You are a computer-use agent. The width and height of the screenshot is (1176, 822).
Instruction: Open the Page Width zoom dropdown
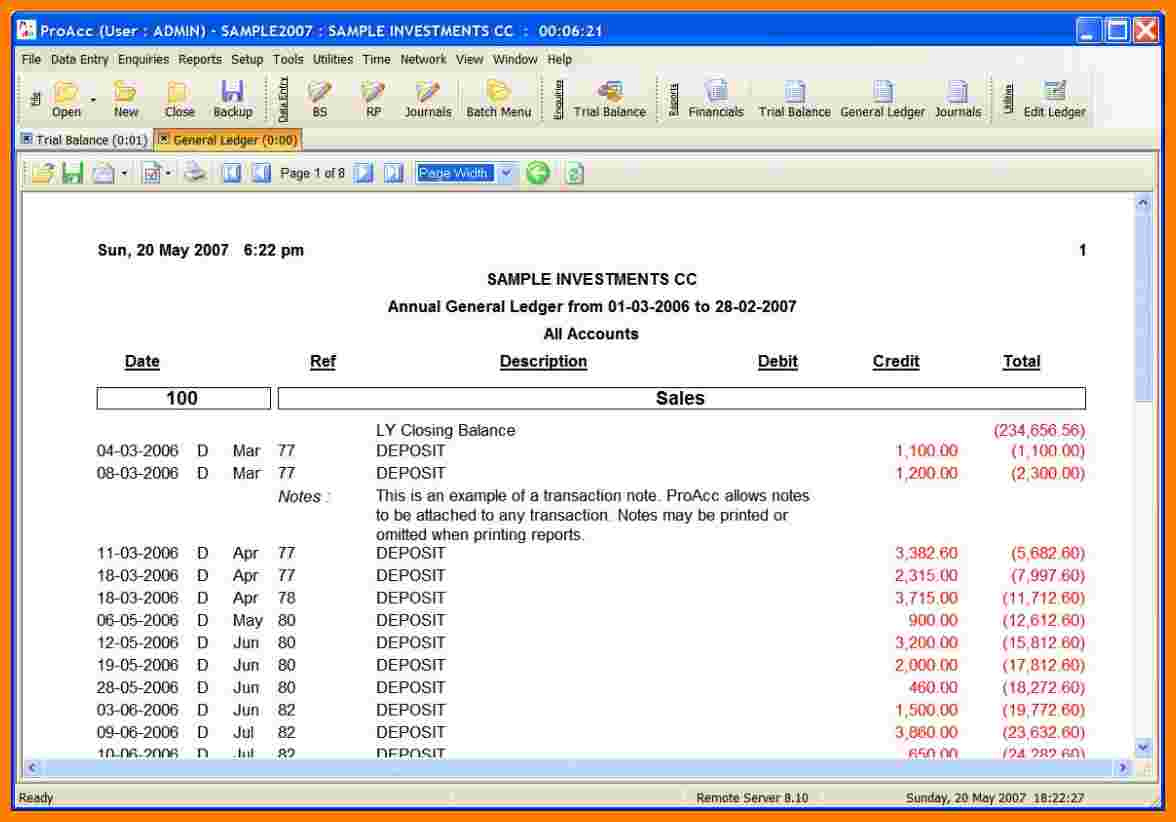507,173
